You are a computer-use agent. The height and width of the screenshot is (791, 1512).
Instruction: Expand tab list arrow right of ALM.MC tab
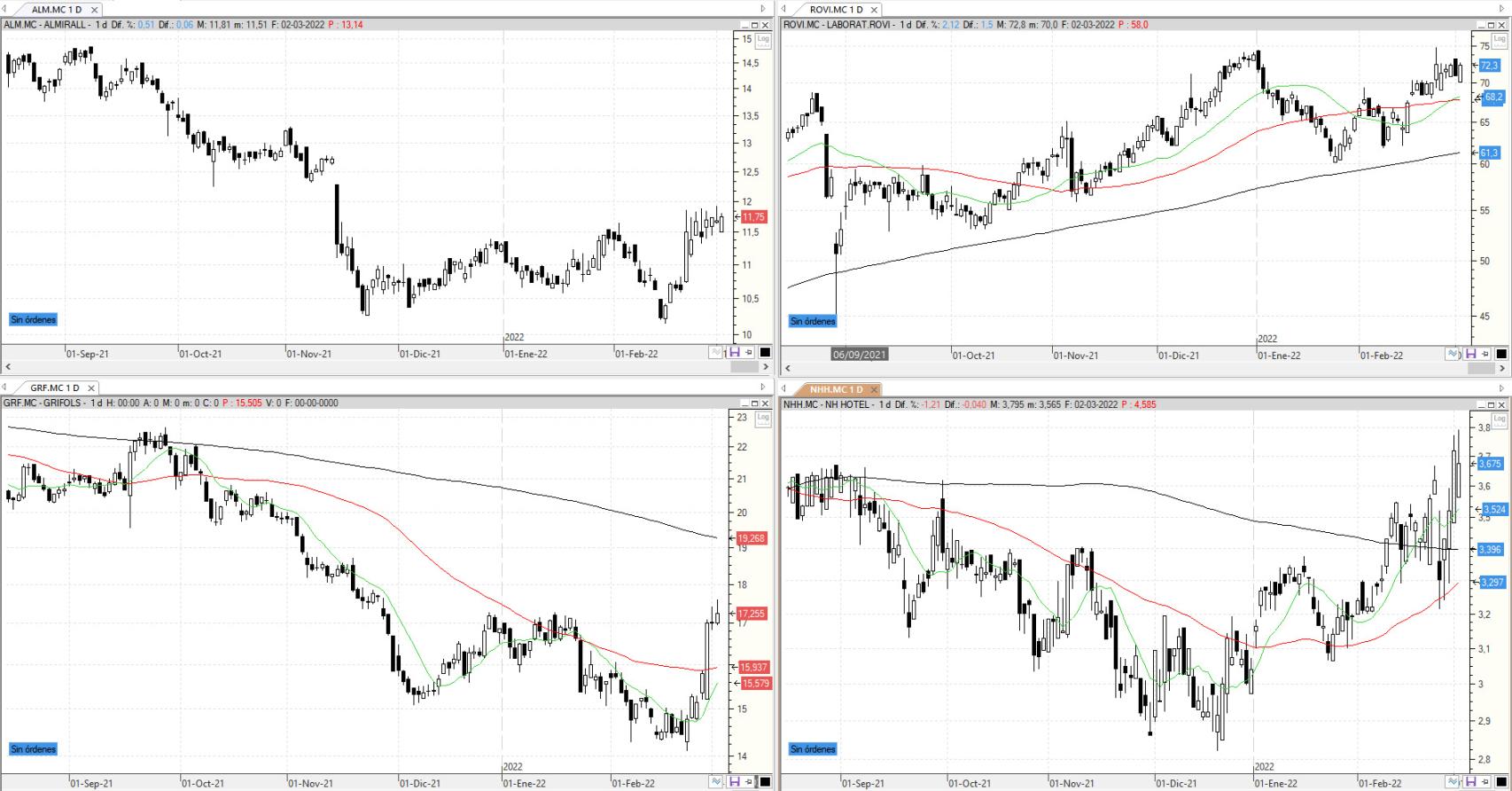point(763,9)
